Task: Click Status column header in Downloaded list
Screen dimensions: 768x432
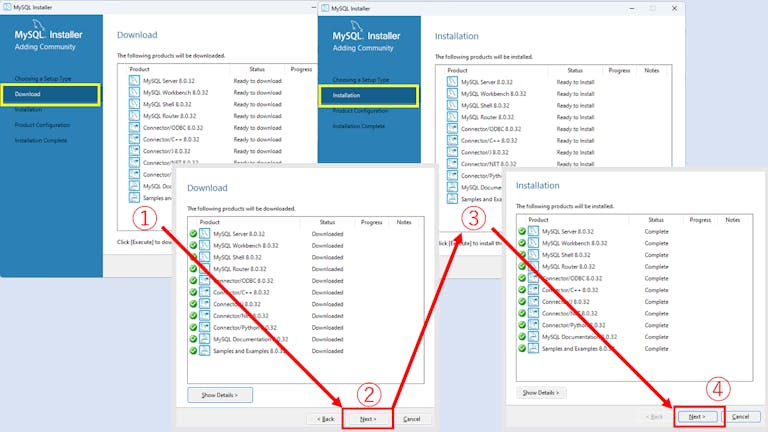Action: click(x=327, y=222)
